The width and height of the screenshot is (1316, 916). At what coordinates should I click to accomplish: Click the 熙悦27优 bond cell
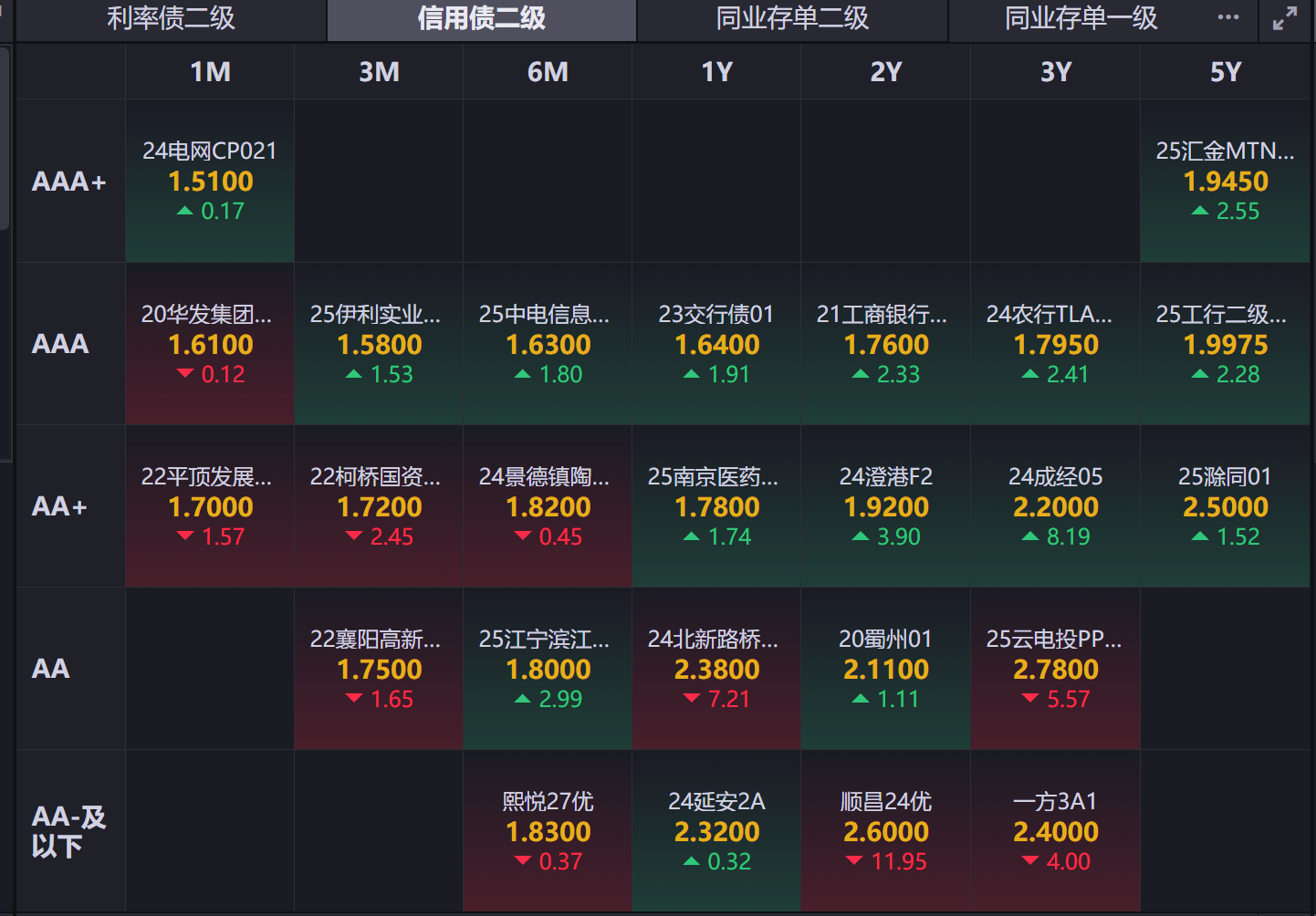click(548, 831)
